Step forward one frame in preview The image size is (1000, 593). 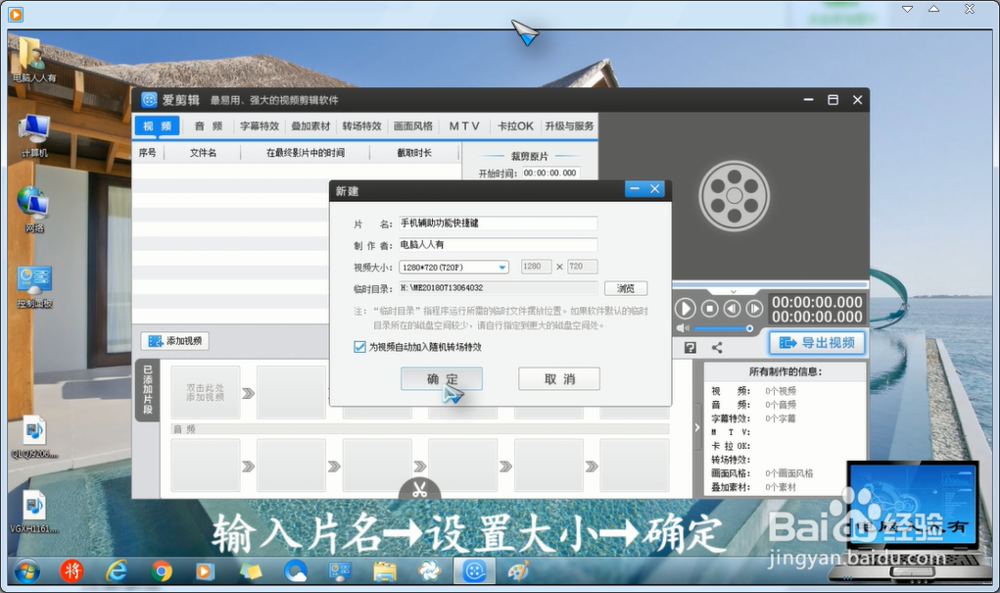pyautogui.click(x=755, y=308)
